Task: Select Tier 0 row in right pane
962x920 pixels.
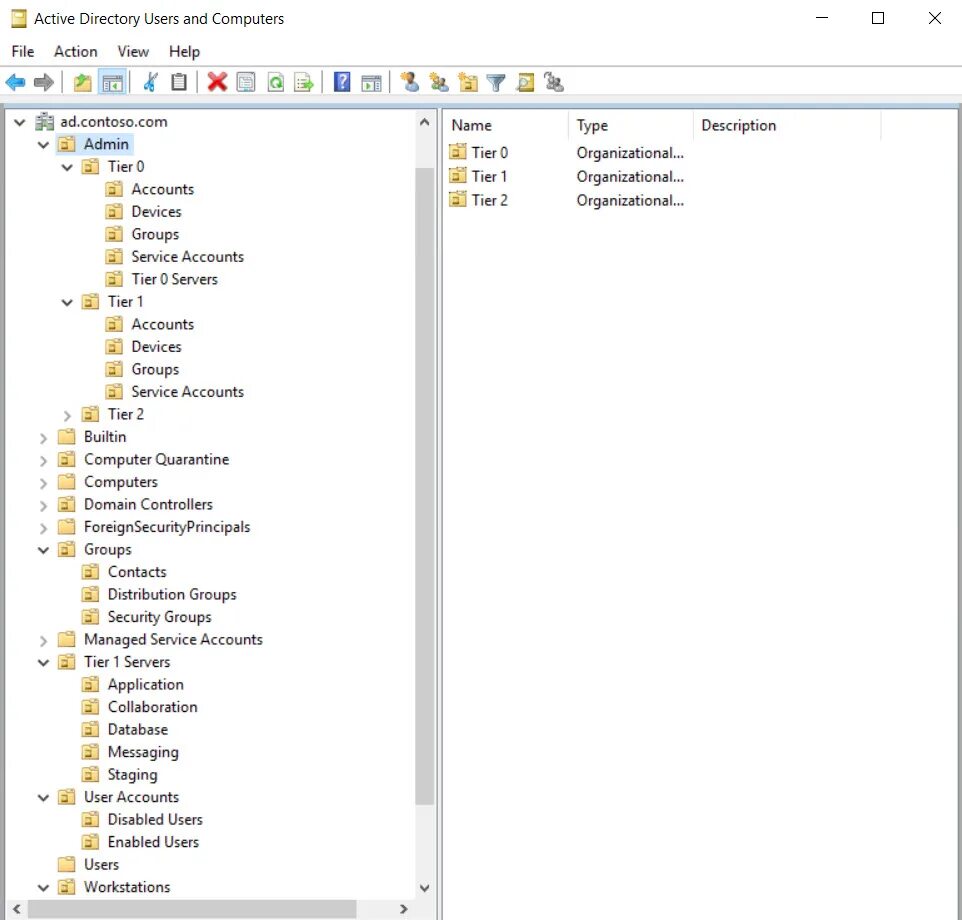Action: 489,152
